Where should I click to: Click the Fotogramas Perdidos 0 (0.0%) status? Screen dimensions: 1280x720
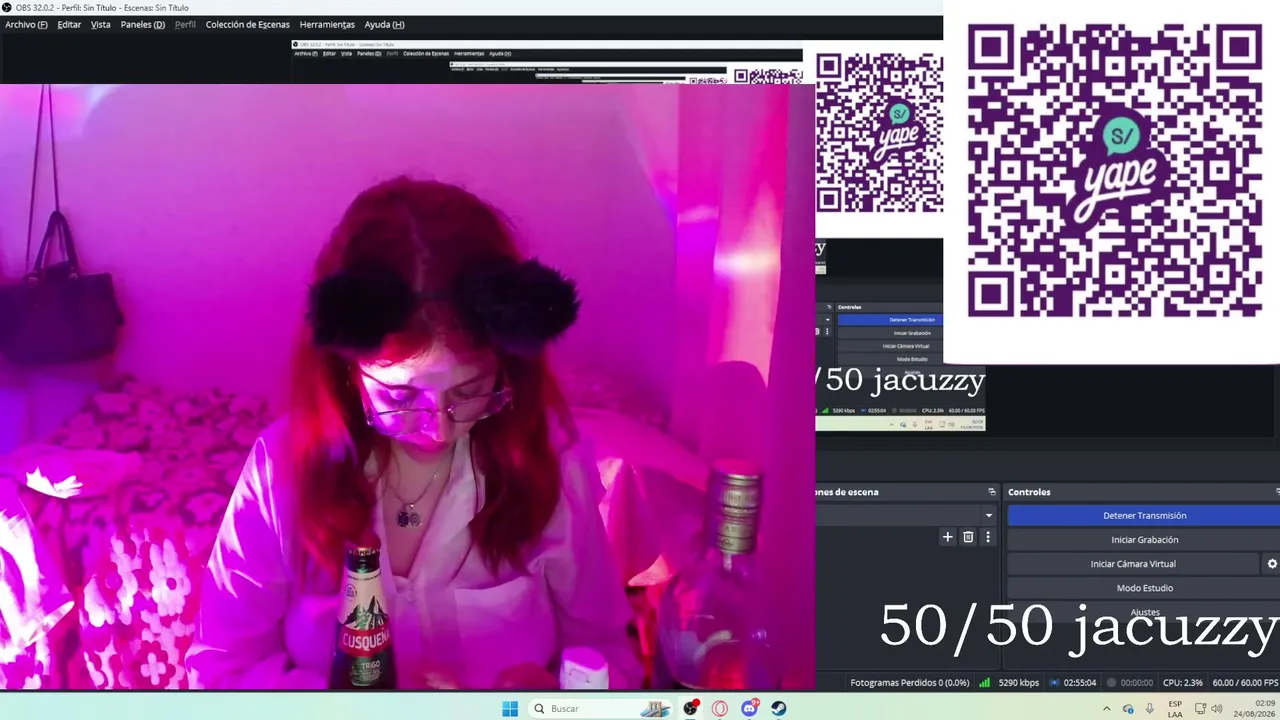(910, 683)
